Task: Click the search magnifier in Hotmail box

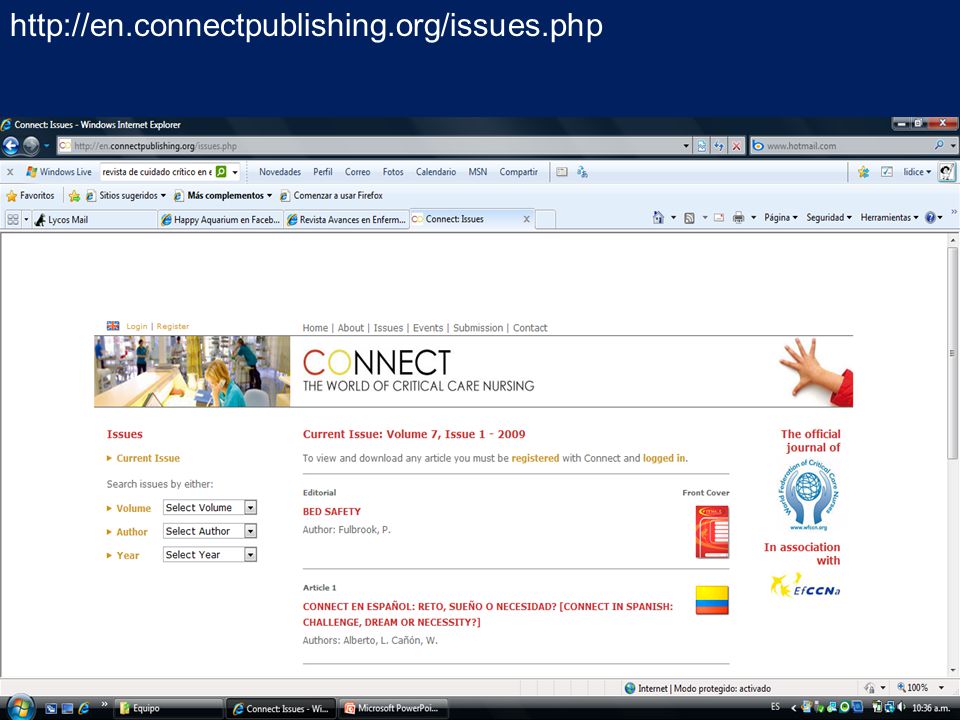Action: pos(939,146)
